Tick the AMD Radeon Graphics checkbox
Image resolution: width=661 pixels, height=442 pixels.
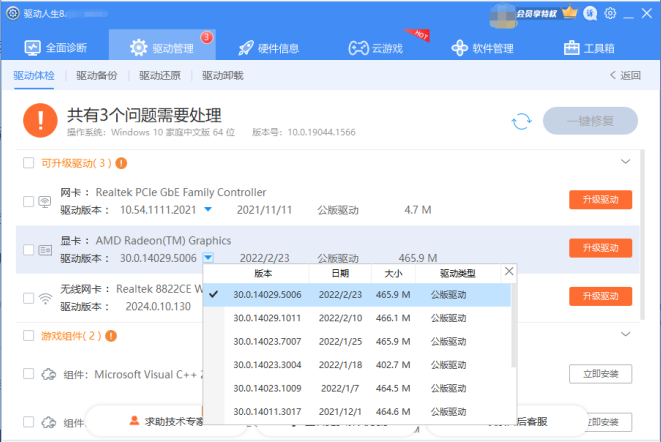pos(29,250)
